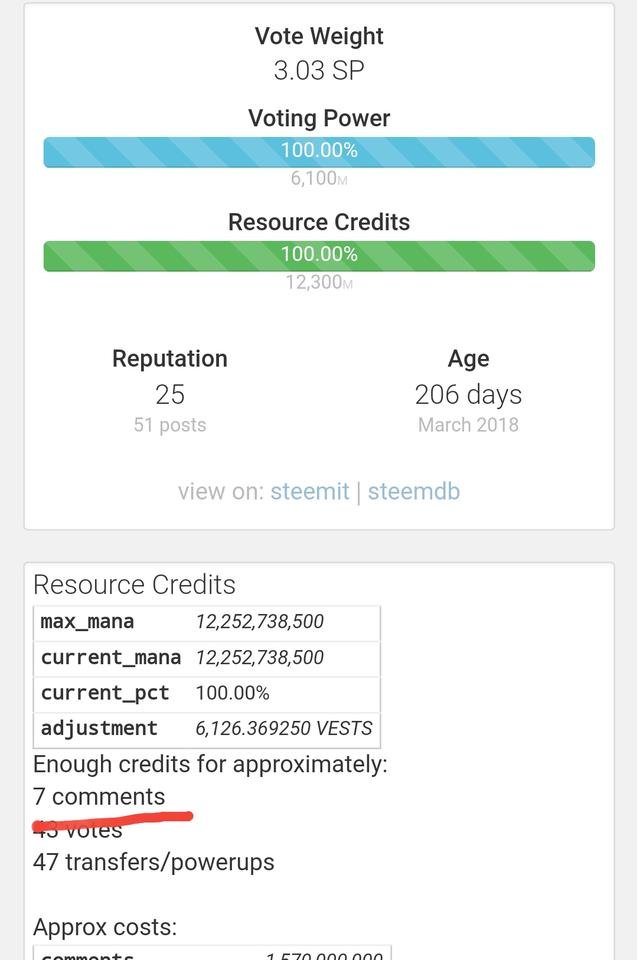Open the steemdb profile link
This screenshot has height=960, width=637.
[x=414, y=491]
